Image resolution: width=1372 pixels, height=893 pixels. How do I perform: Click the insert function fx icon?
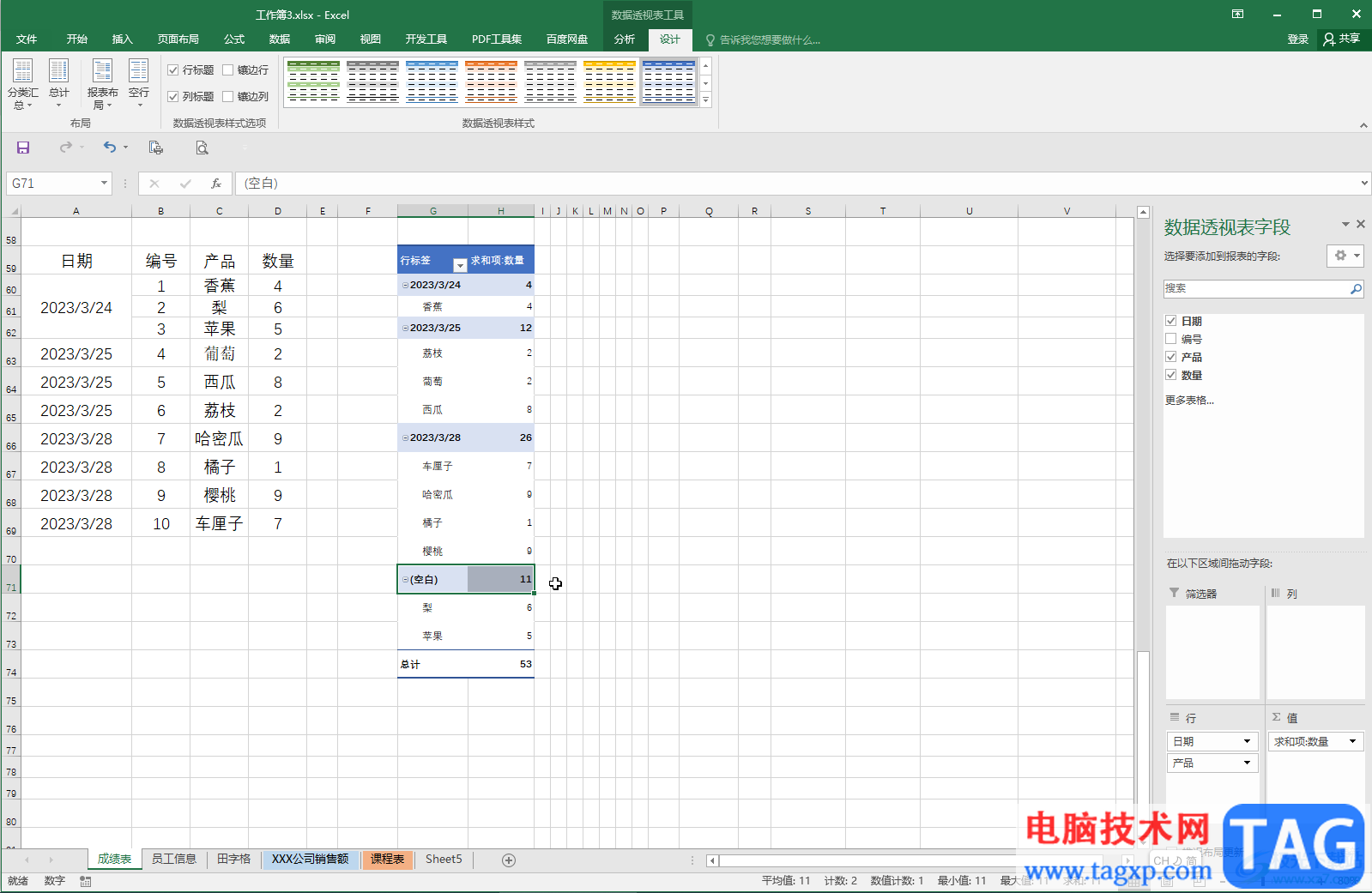216,184
